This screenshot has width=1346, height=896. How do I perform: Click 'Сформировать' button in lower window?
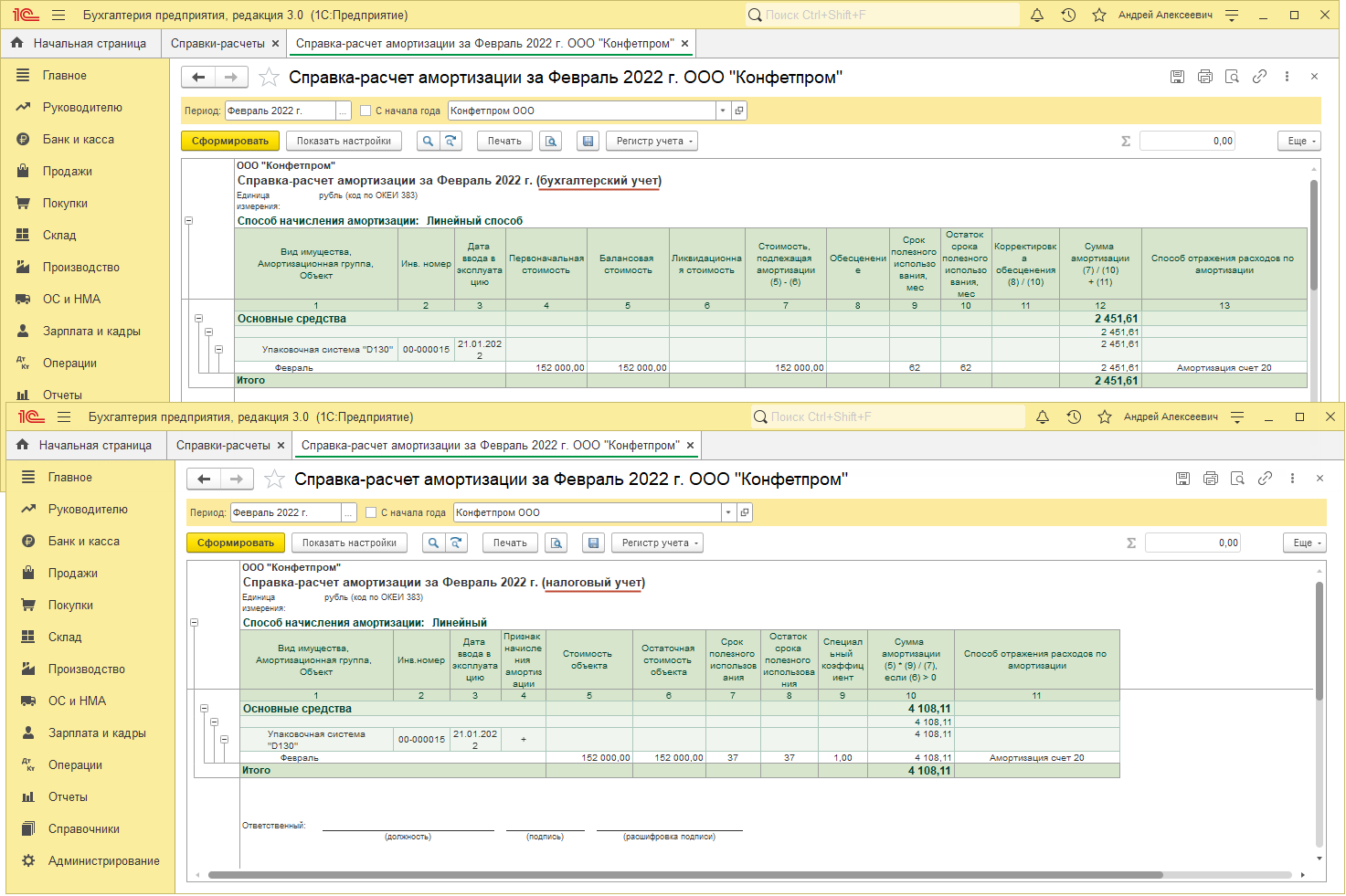236,543
